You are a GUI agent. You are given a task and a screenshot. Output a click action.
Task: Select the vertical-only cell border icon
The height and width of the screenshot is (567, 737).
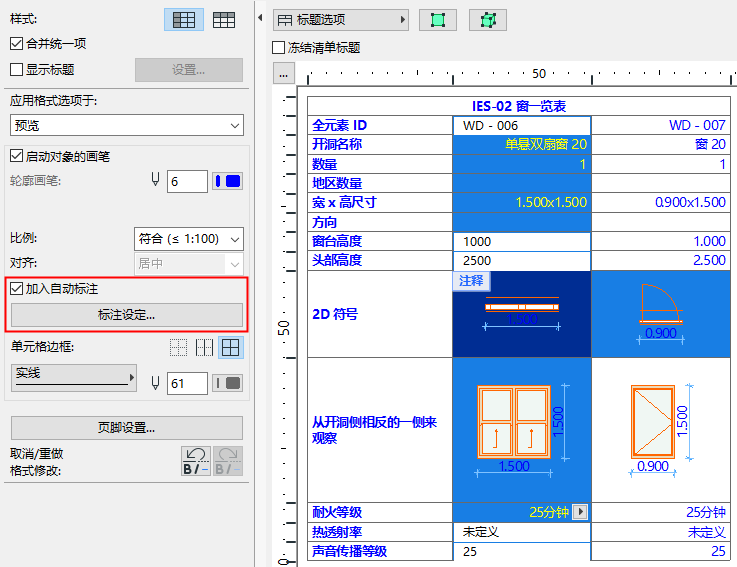[x=204, y=348]
